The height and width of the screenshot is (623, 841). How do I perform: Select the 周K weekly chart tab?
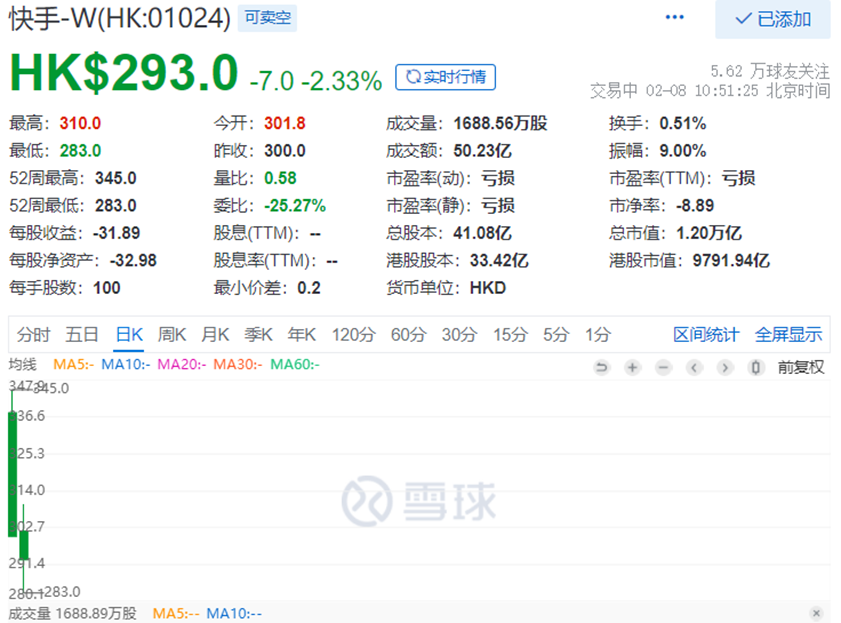point(172,335)
